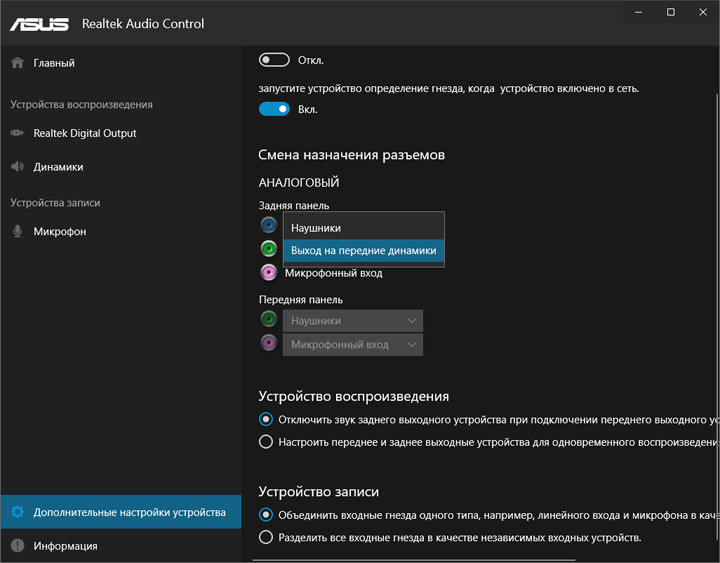Expand the front panel Наушники dropdown
The image size is (720, 563).
353,321
